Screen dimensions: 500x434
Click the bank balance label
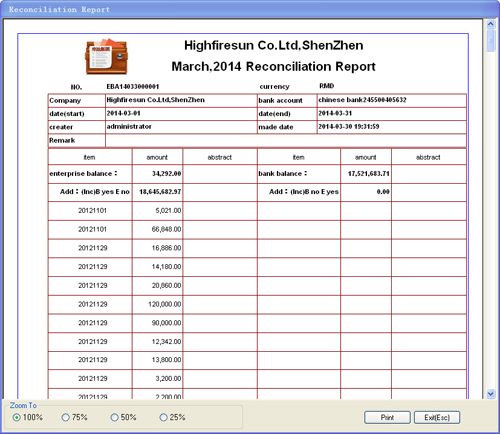tap(283, 174)
